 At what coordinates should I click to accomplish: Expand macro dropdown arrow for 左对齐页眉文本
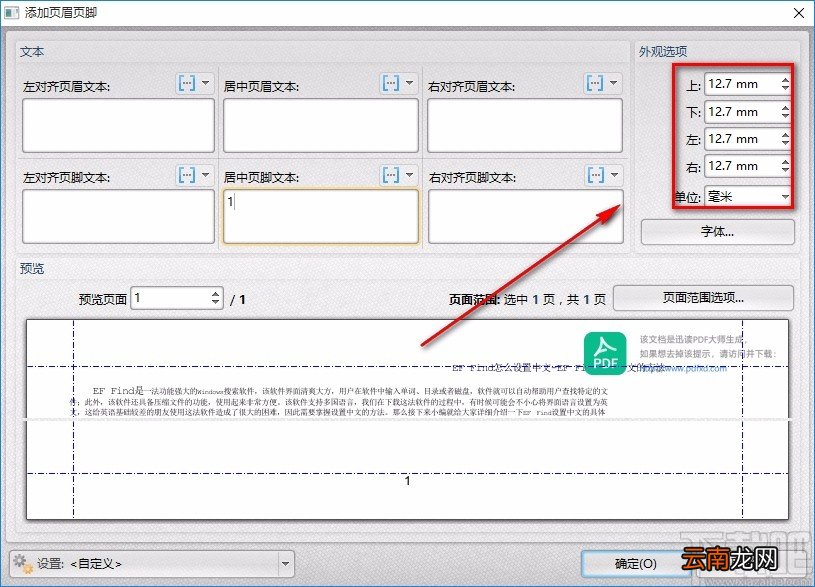[x=206, y=83]
